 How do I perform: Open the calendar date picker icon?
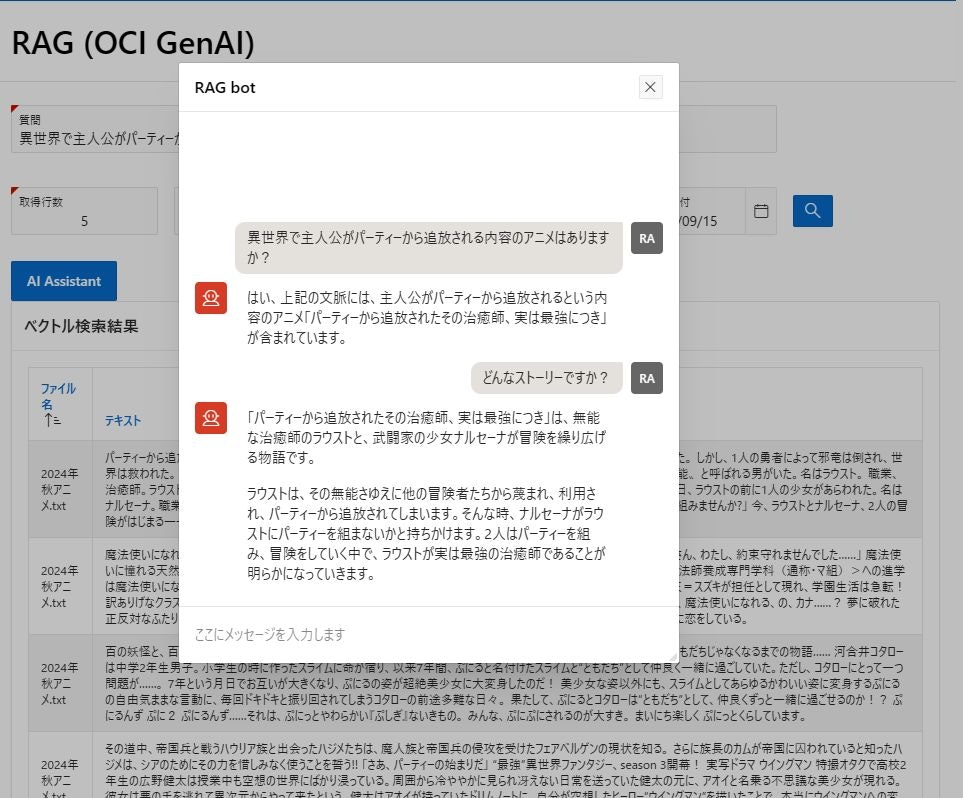(760, 211)
